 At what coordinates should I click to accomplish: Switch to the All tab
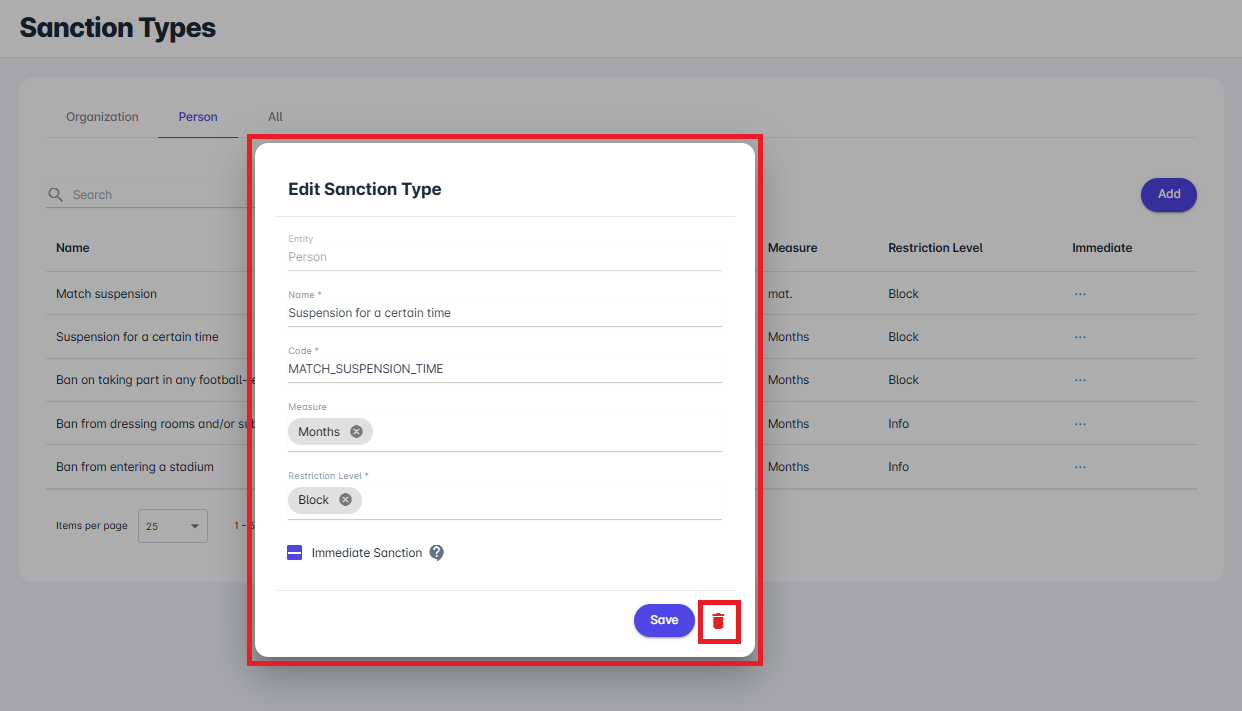click(275, 117)
